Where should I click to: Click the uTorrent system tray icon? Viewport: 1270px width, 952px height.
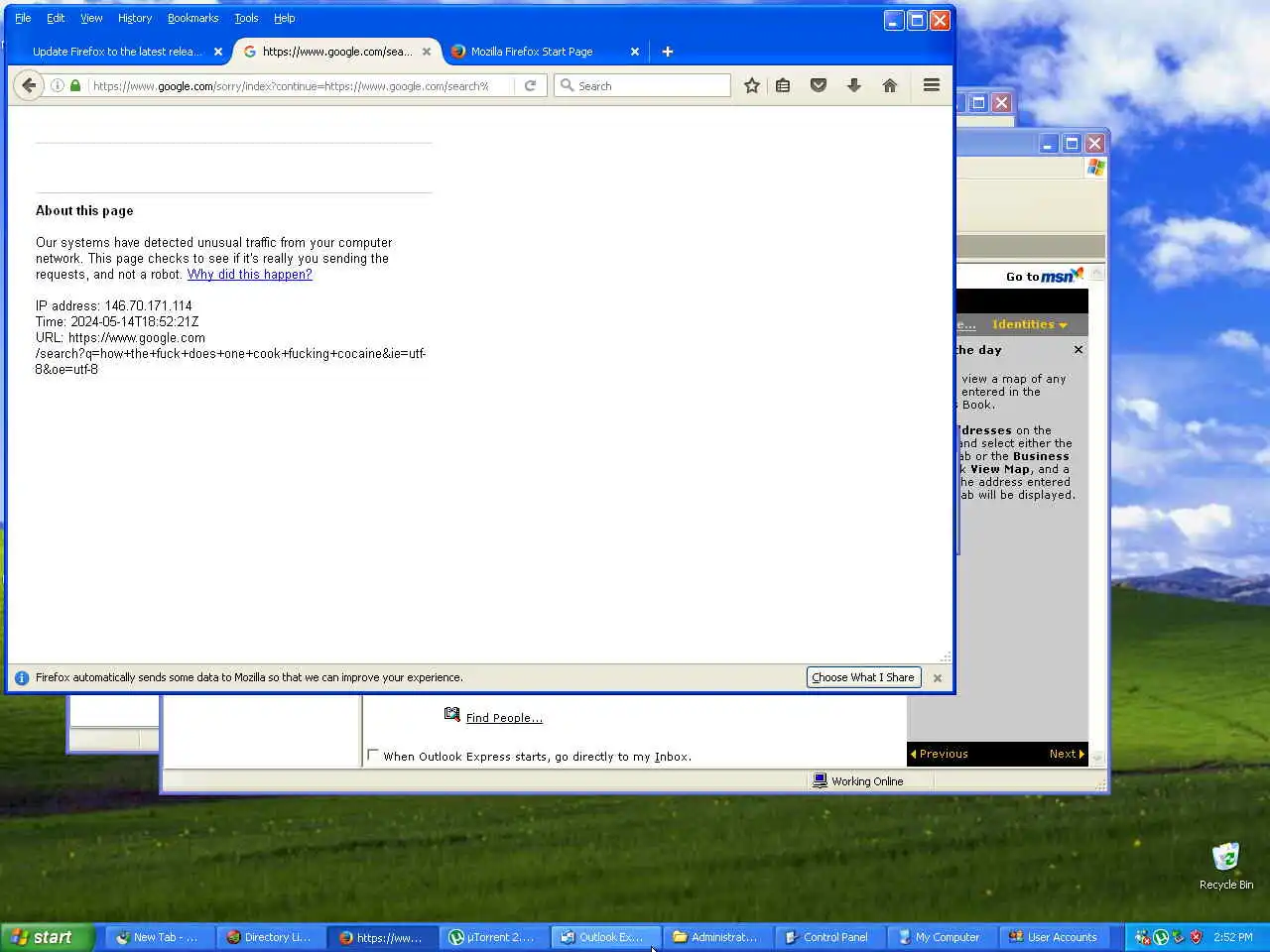1160,937
